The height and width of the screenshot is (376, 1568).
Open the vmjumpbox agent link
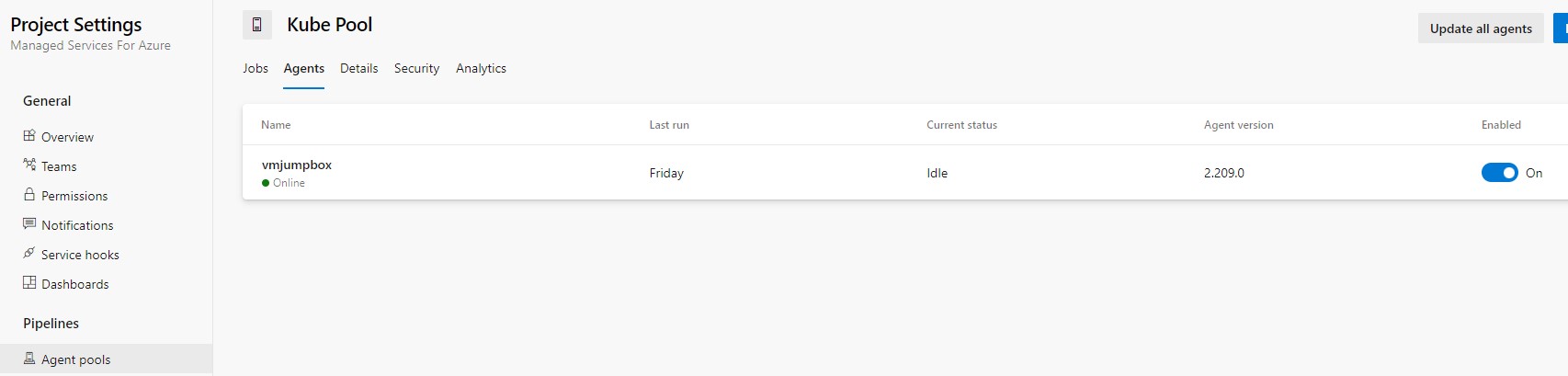click(297, 165)
